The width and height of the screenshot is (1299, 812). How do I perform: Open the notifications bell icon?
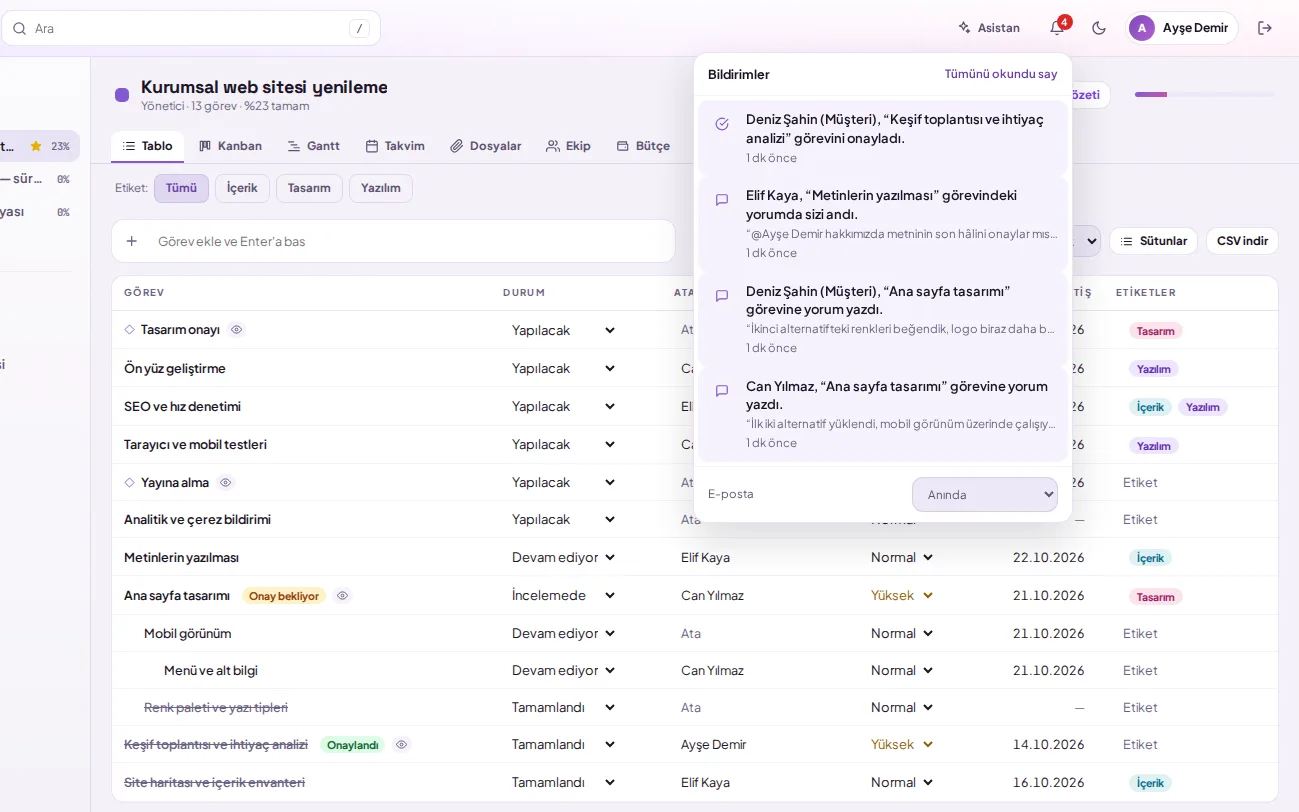click(x=1057, y=28)
